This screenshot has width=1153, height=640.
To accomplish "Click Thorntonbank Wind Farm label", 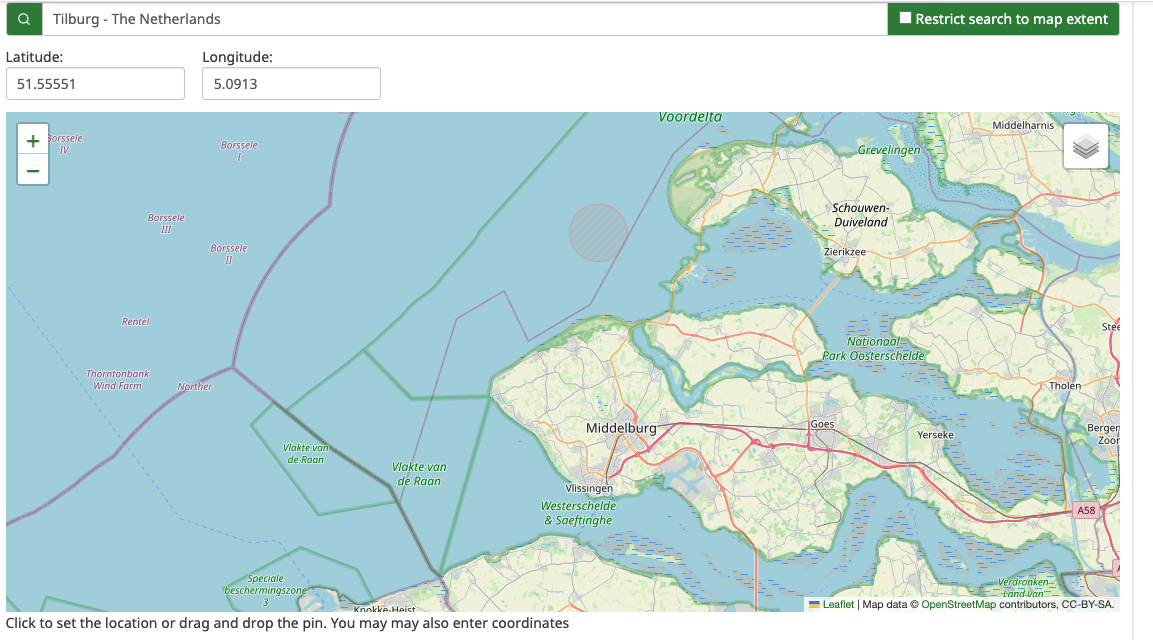I will (x=118, y=379).
